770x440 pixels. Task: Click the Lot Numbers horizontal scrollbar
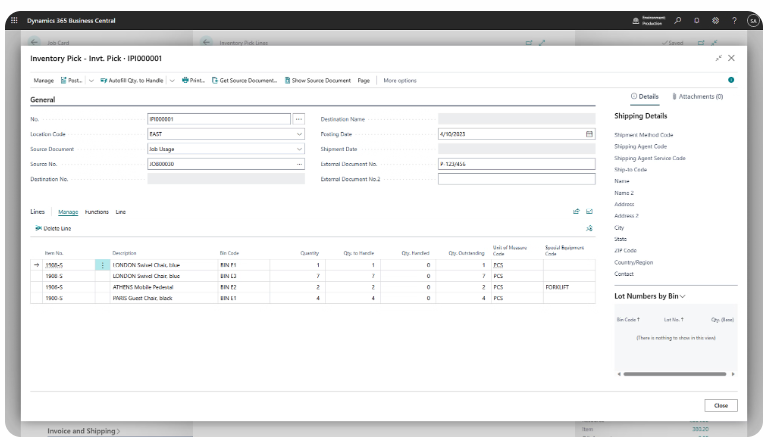[675, 374]
